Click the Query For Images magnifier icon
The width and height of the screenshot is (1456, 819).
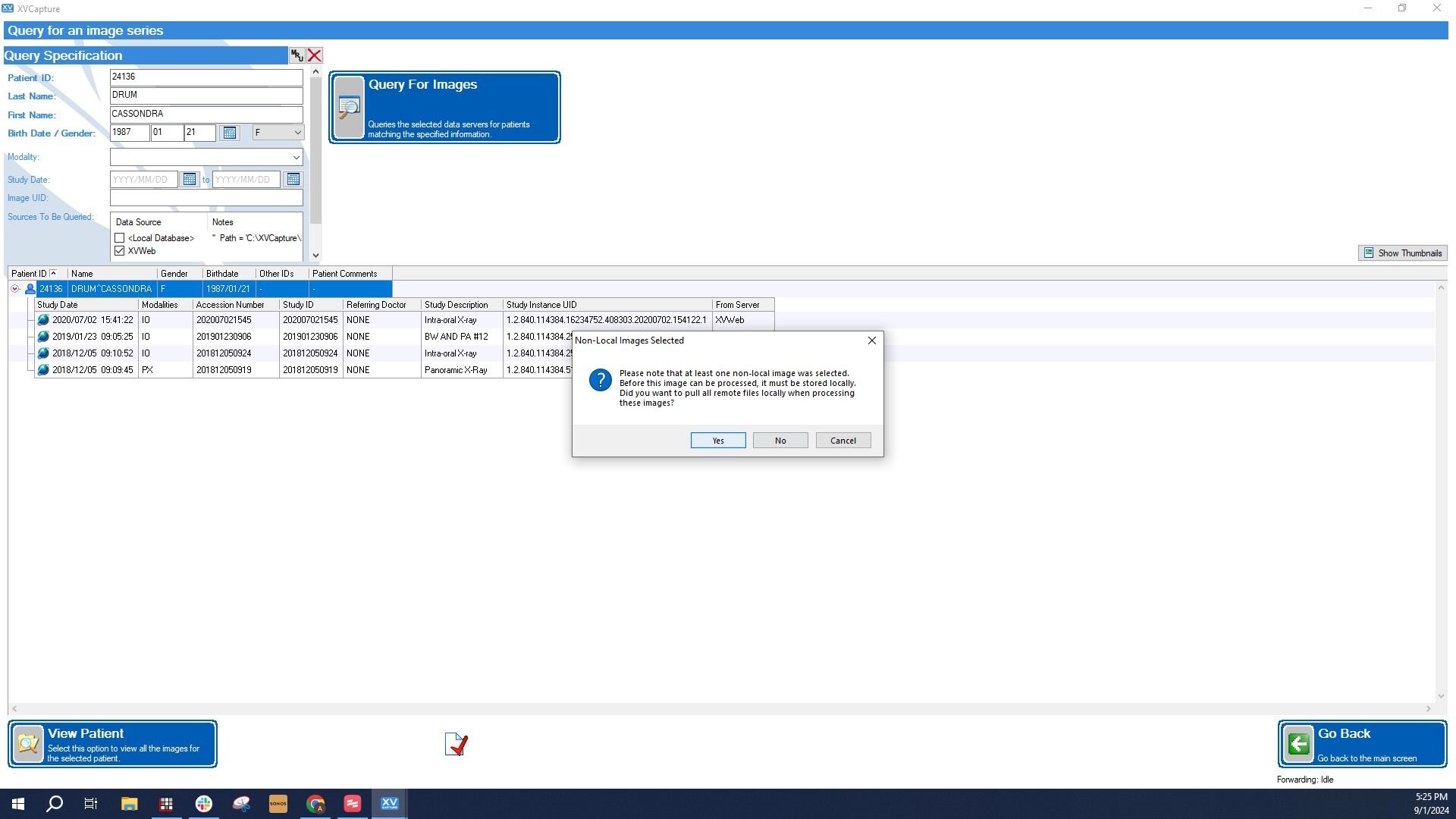point(349,107)
